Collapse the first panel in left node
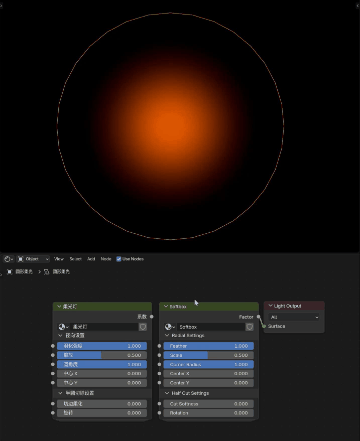Image resolution: width=360 pixels, height=441 pixels. (x=60, y=336)
